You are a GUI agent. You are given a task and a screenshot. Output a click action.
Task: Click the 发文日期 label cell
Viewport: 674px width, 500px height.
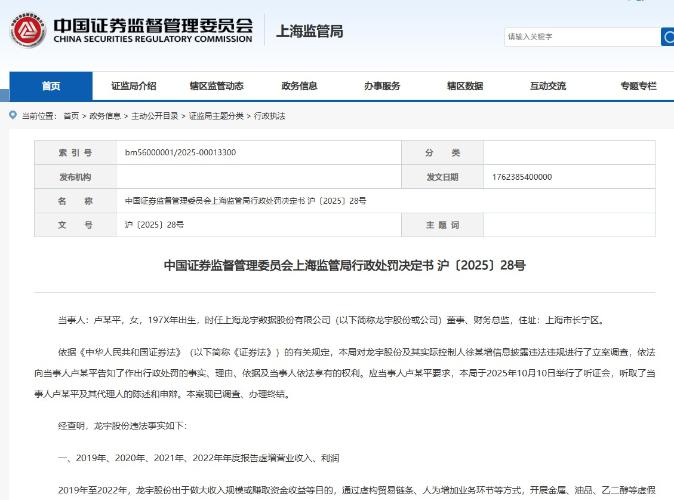[442, 177]
